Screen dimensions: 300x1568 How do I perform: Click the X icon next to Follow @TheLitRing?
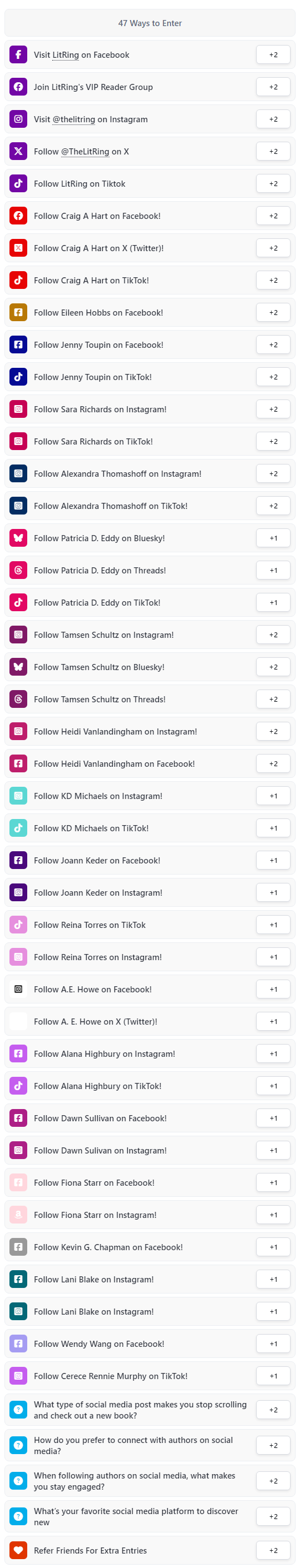18,152
